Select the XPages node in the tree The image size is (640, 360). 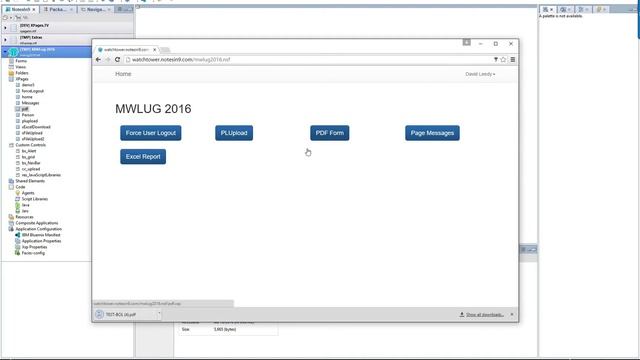coord(22,79)
